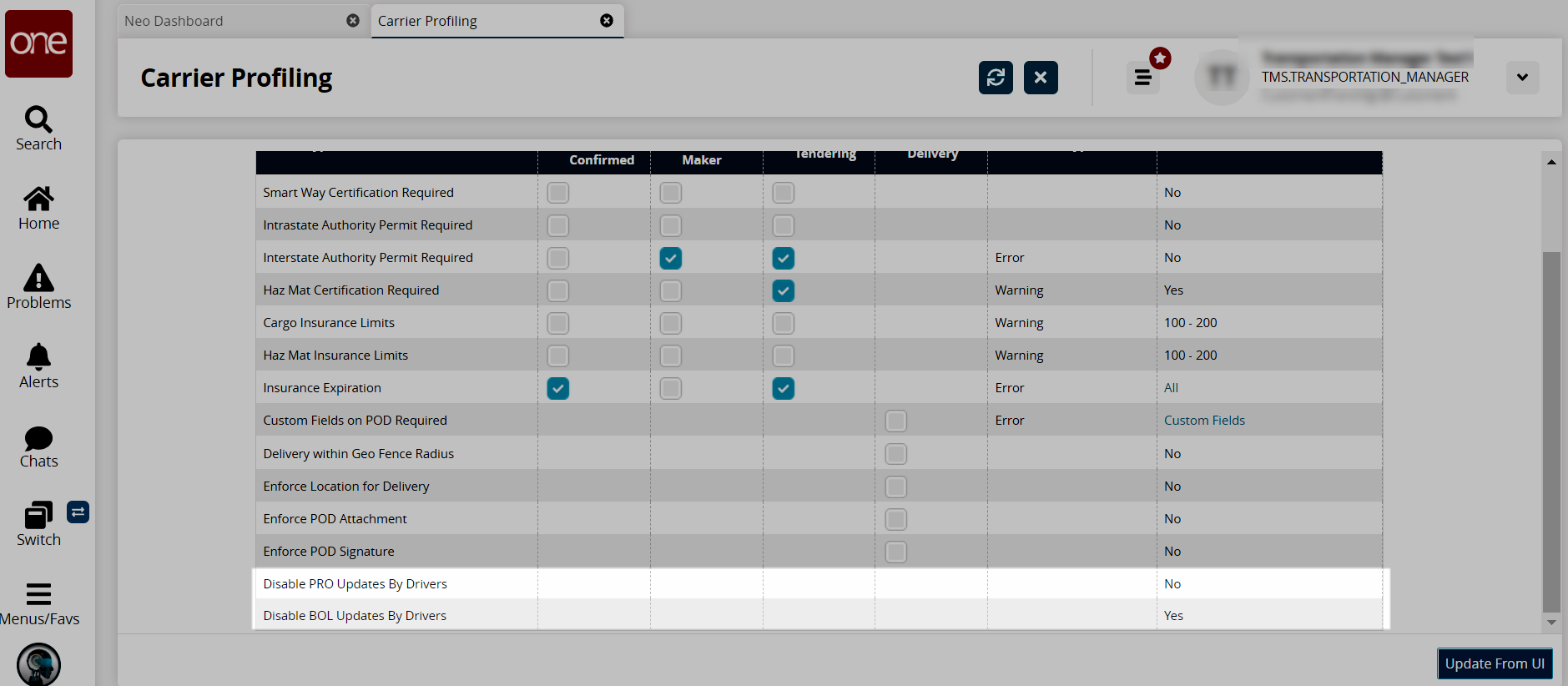Uncheck Insurance Expiration under Confirmed
This screenshot has height=686, width=1568.
click(x=558, y=388)
